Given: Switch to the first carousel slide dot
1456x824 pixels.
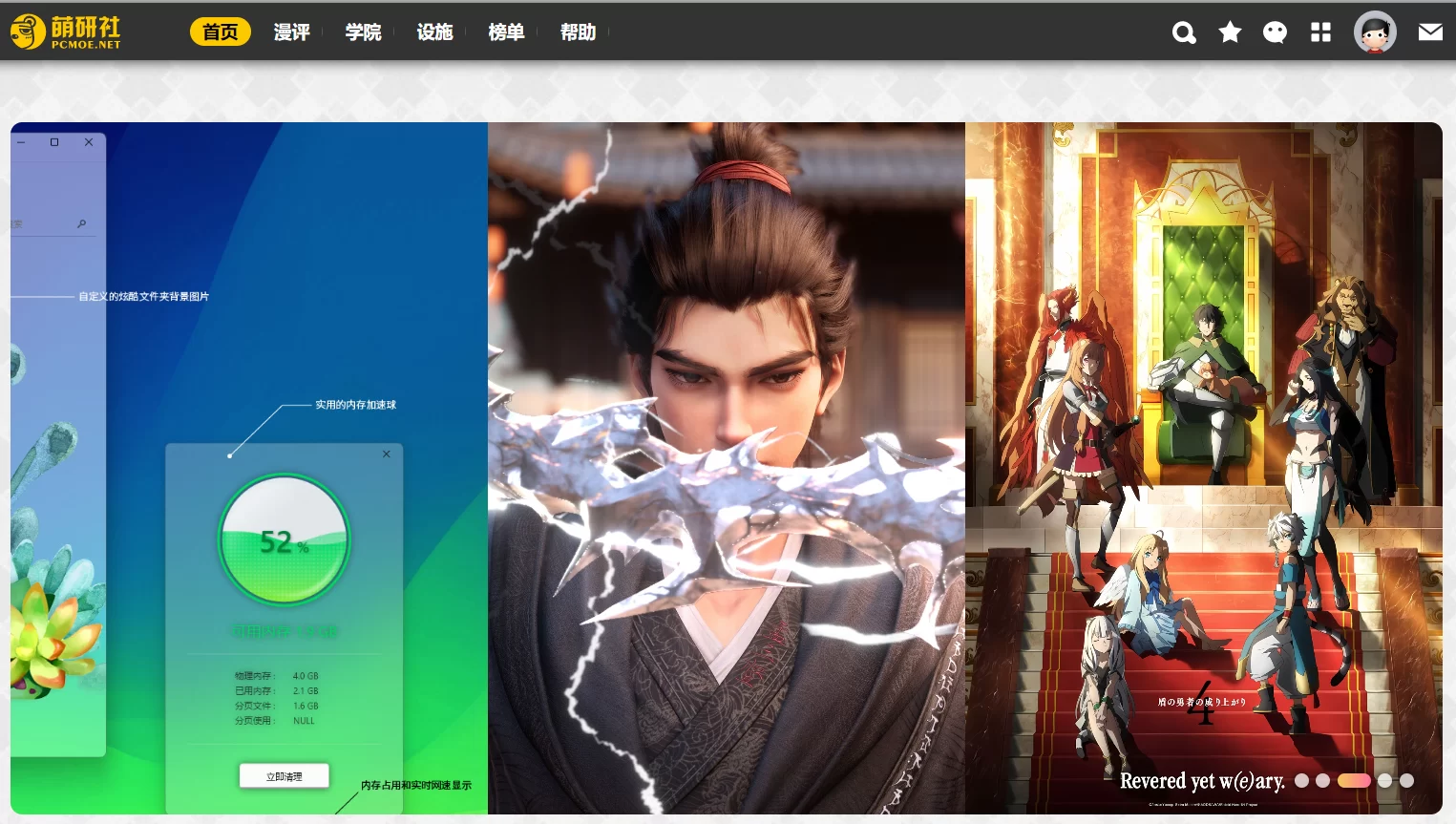Looking at the screenshot, I should coord(1301,781).
